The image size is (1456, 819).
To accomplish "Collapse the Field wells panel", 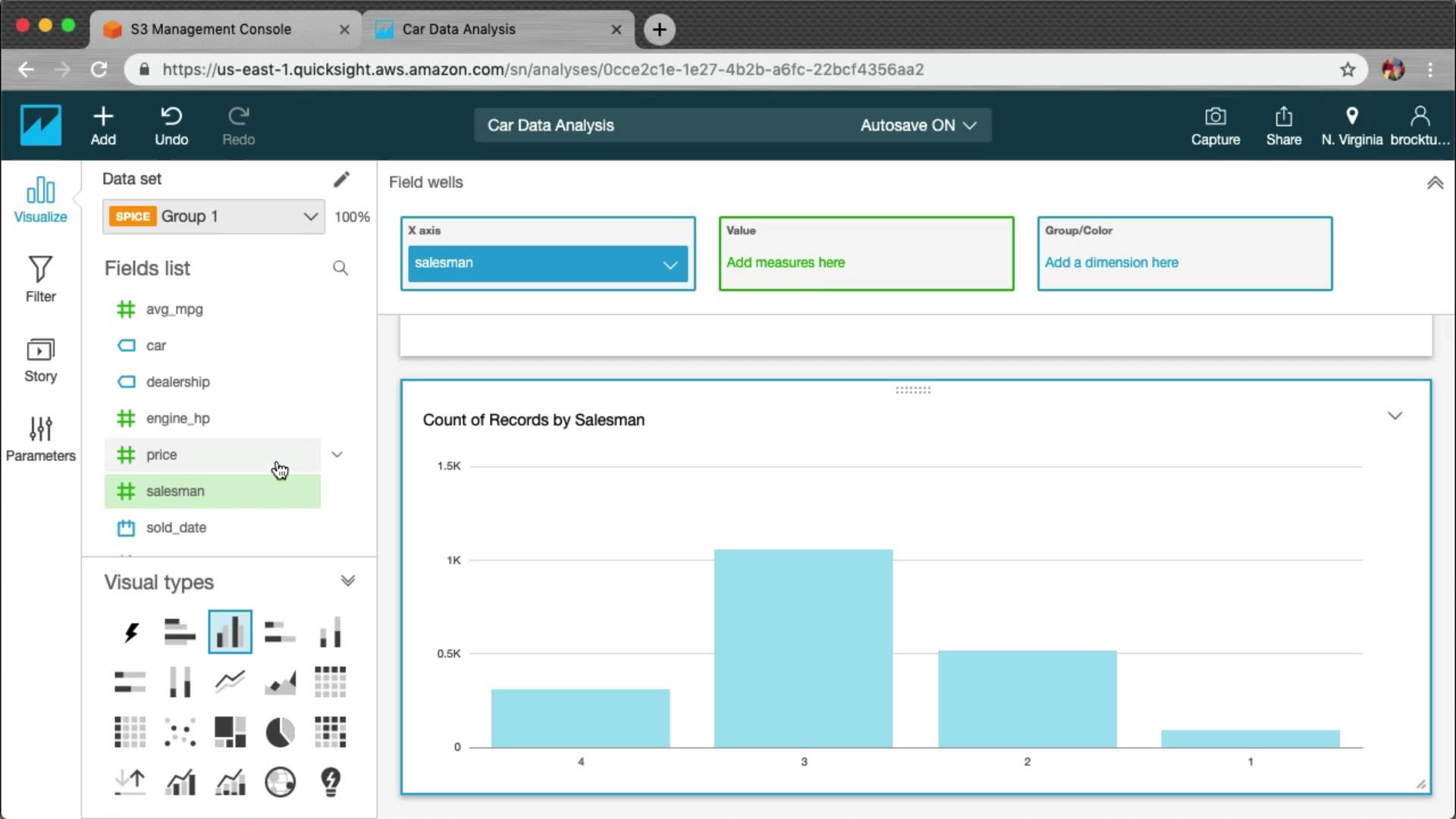I will 1435,183.
